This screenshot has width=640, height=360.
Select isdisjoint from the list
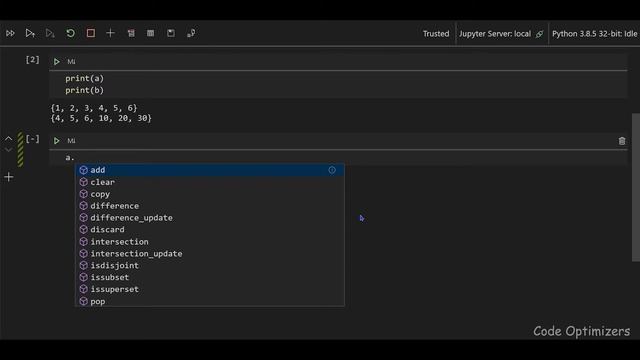(210, 265)
